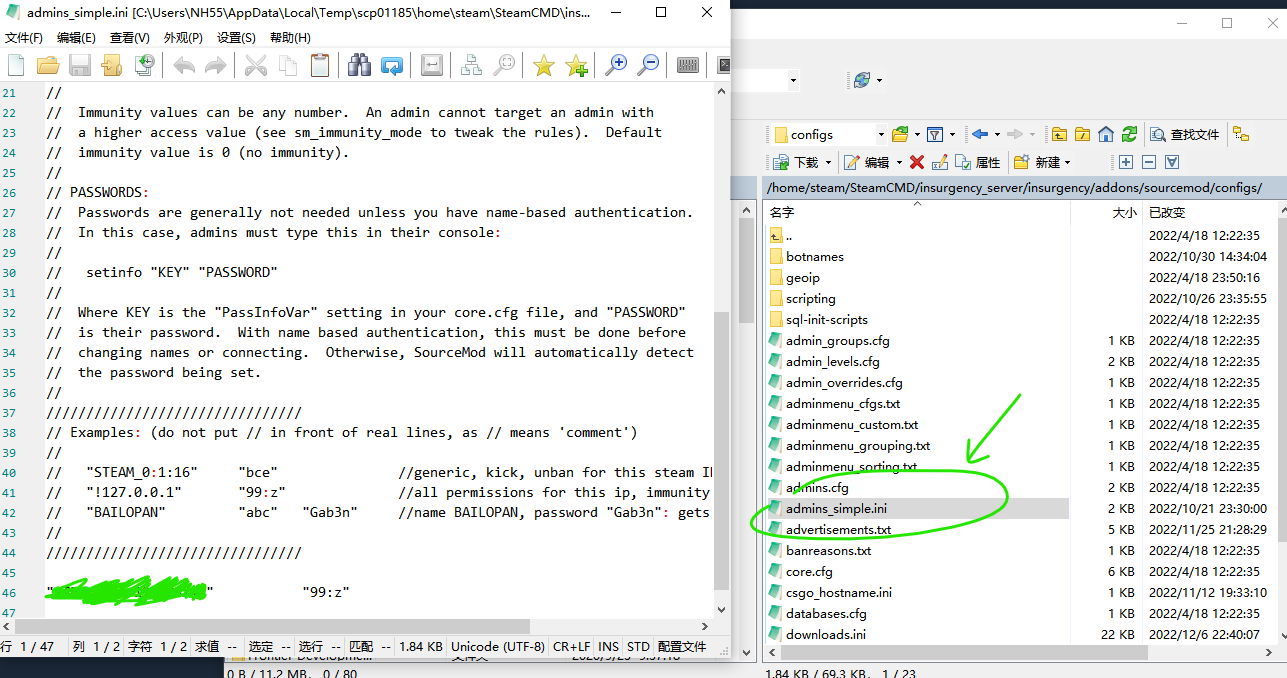
Task: Open the 编辑(E) menu in Notepad2
Action: click(76, 38)
